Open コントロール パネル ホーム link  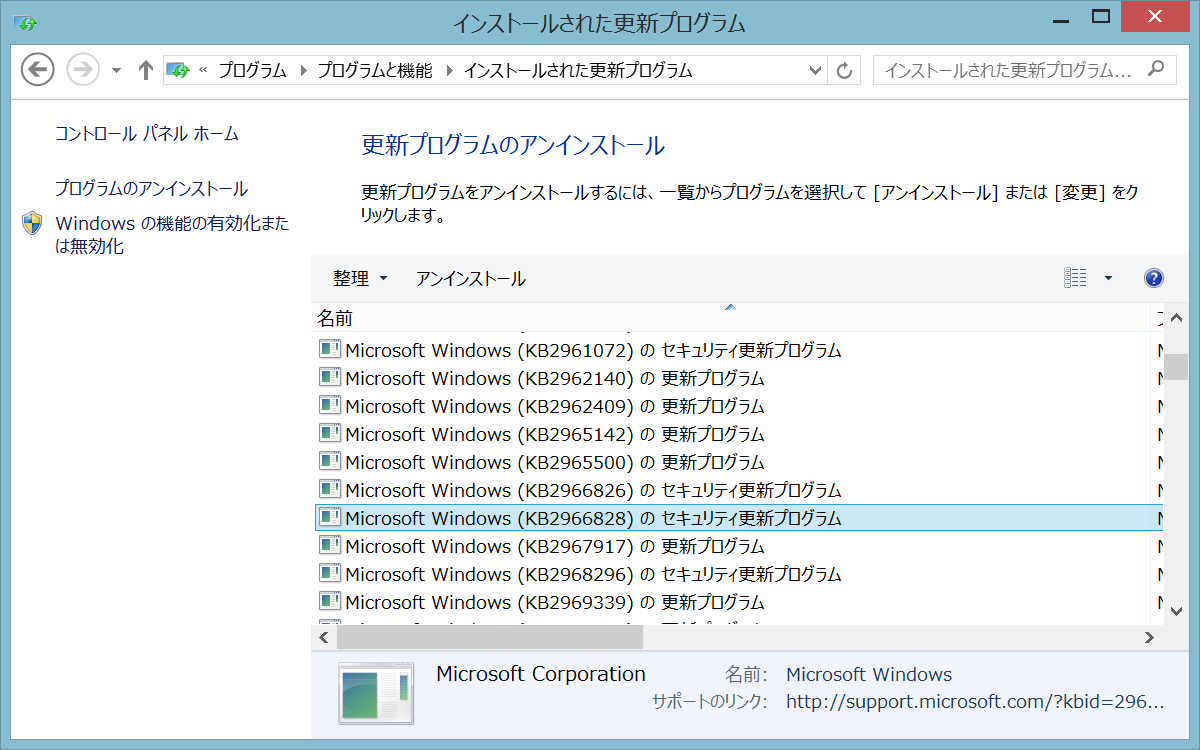click(147, 133)
